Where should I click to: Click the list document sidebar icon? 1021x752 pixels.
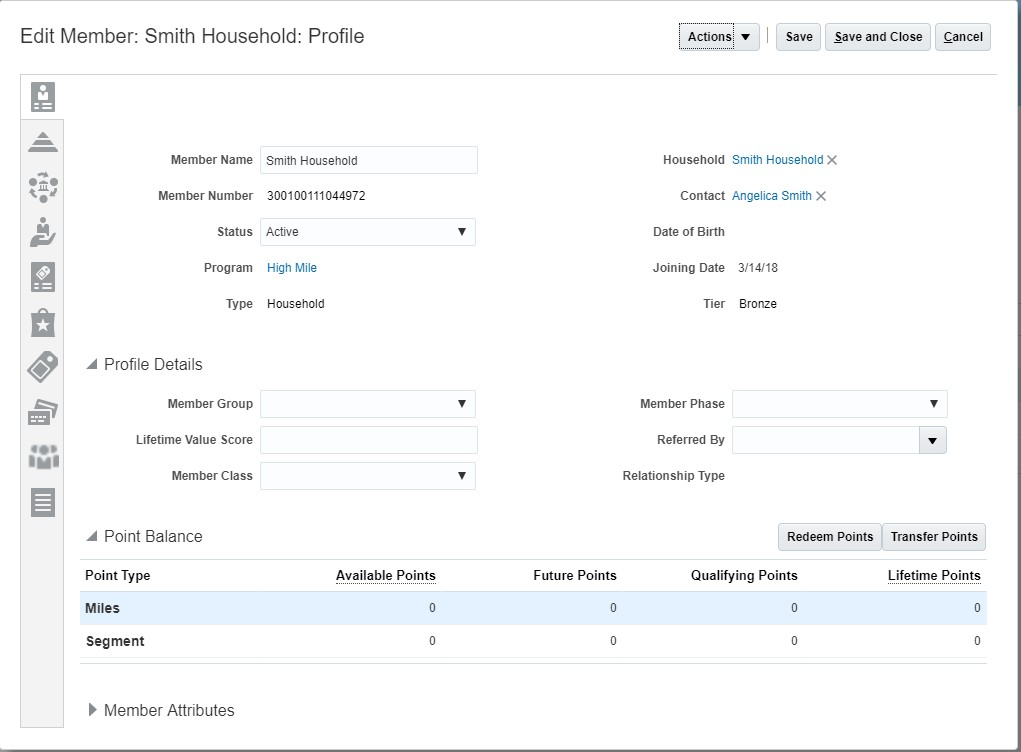point(43,502)
